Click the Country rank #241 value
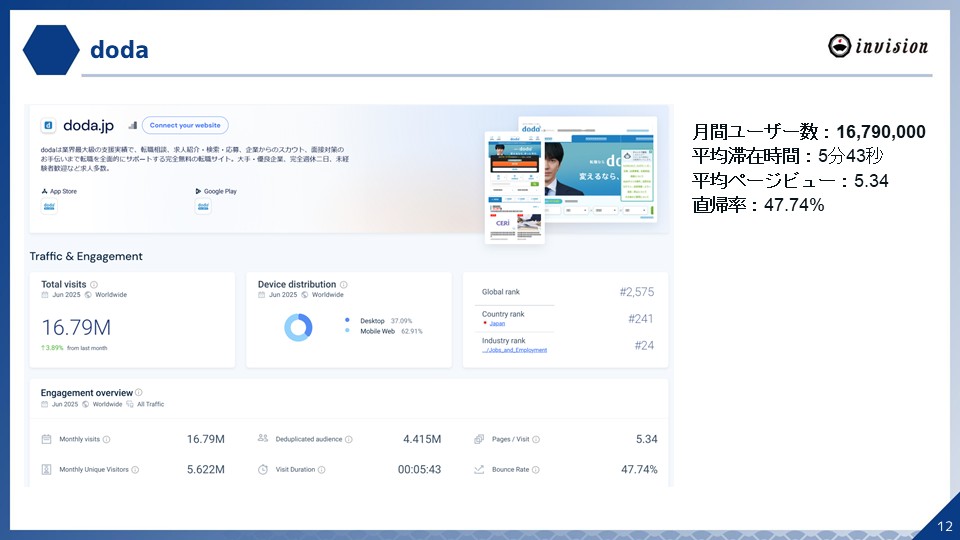960x540 pixels. [x=640, y=319]
